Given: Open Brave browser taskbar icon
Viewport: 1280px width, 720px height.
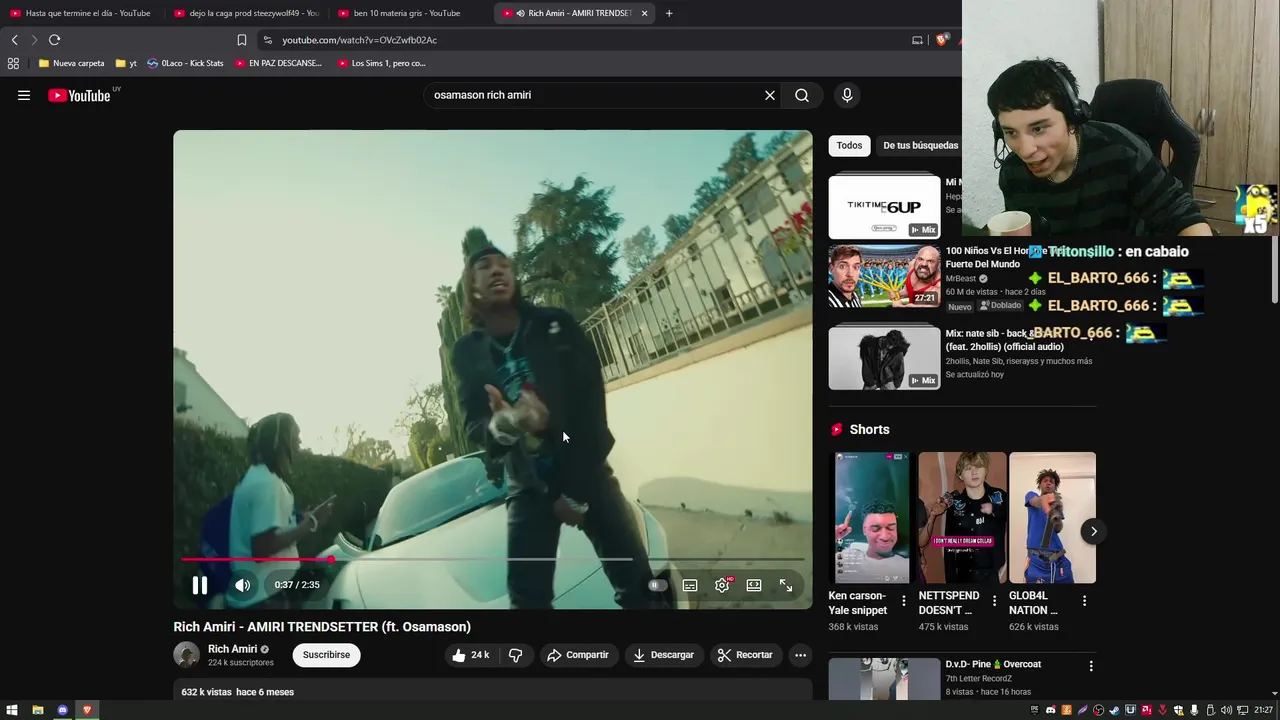Looking at the screenshot, I should [x=87, y=710].
